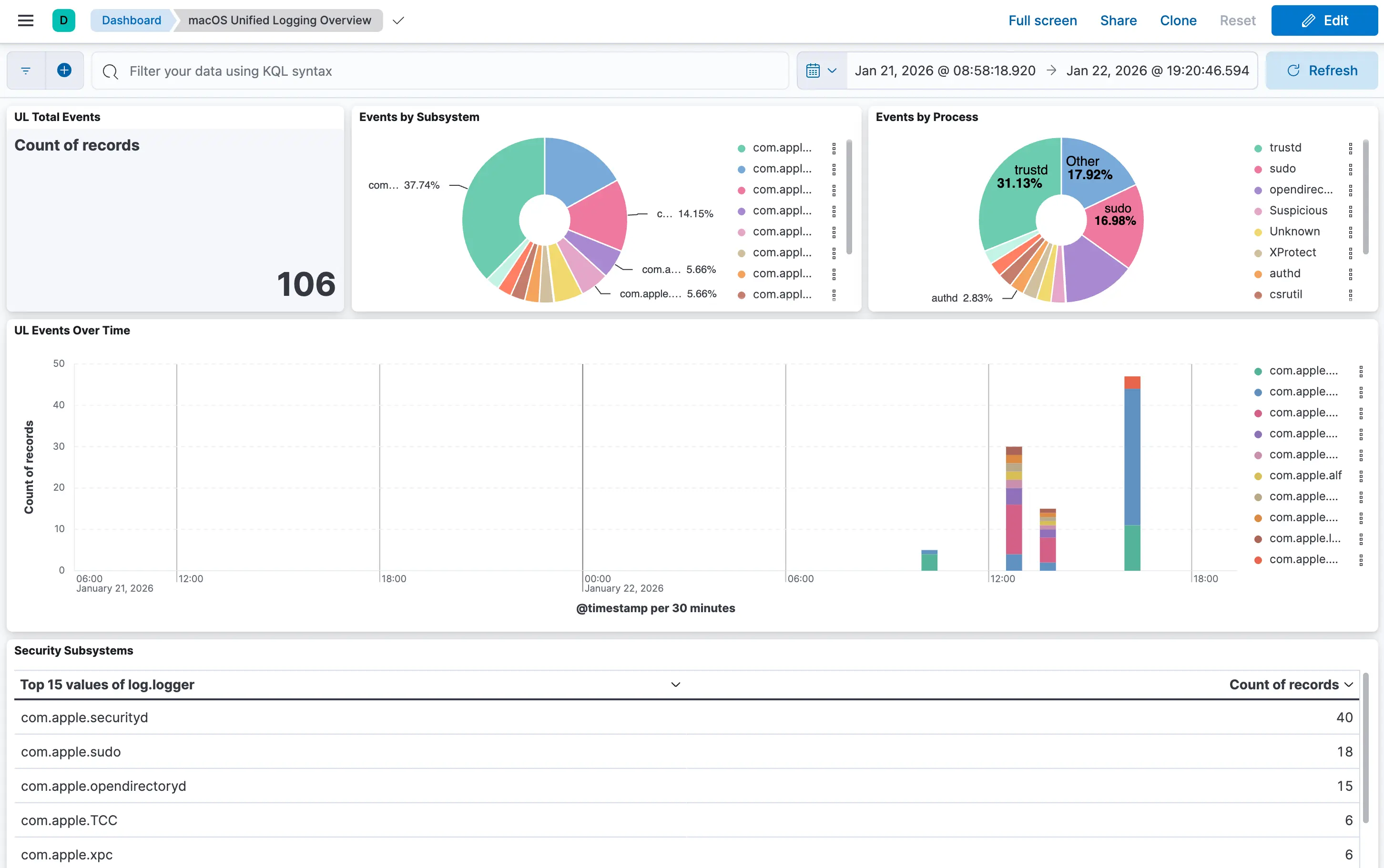
Task: Toggle the sudo series in process legend
Action: point(1282,169)
